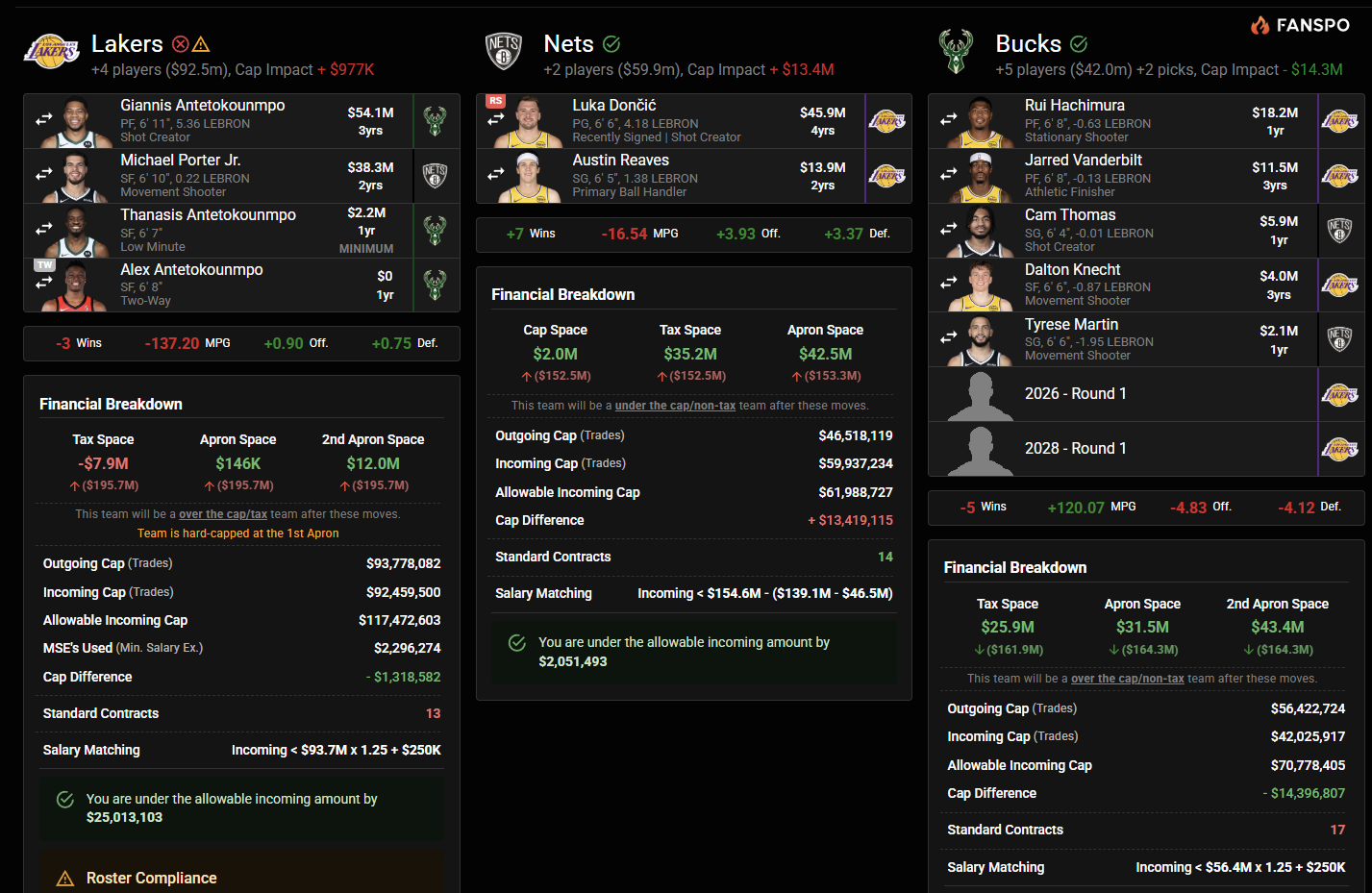Click Michael Porter Jr. player name
Image resolution: width=1372 pixels, height=893 pixels.
(181, 160)
